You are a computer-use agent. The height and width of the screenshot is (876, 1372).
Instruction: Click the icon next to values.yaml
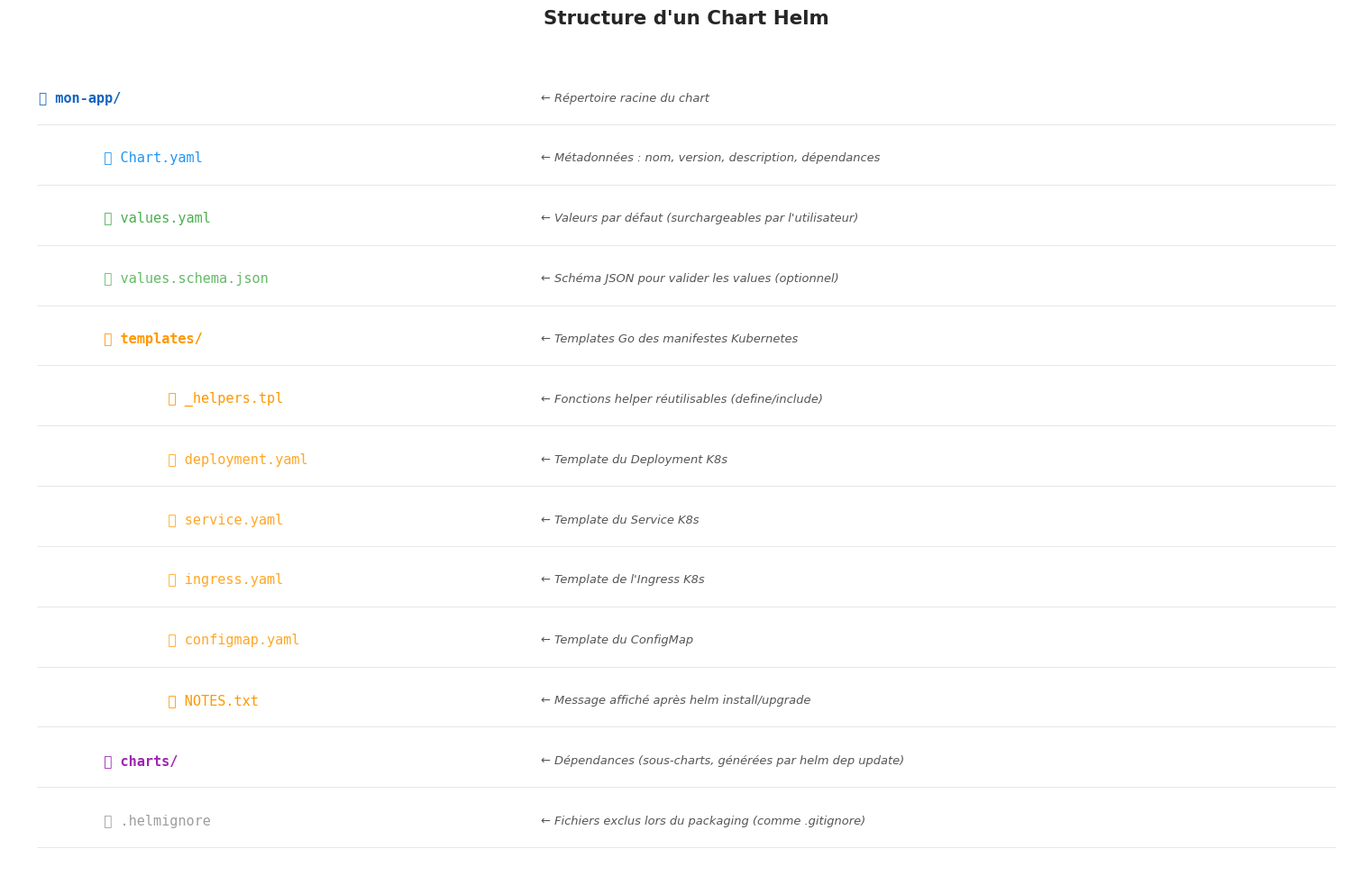(108, 219)
